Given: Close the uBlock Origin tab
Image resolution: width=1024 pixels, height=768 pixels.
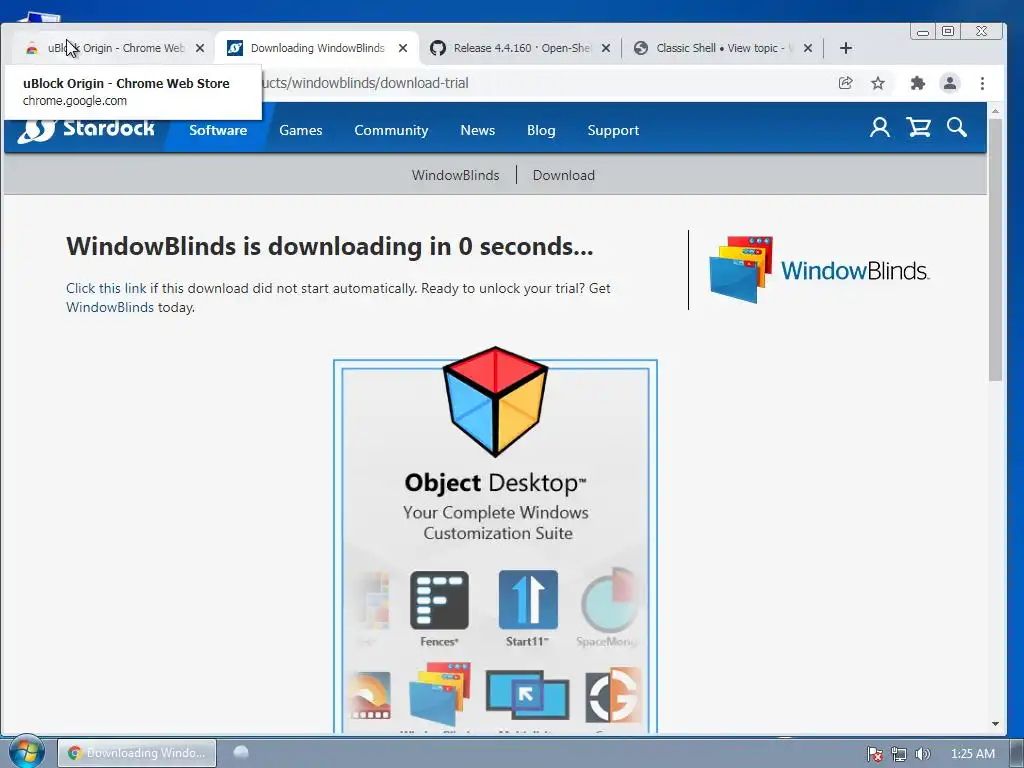Looking at the screenshot, I should pos(200,48).
